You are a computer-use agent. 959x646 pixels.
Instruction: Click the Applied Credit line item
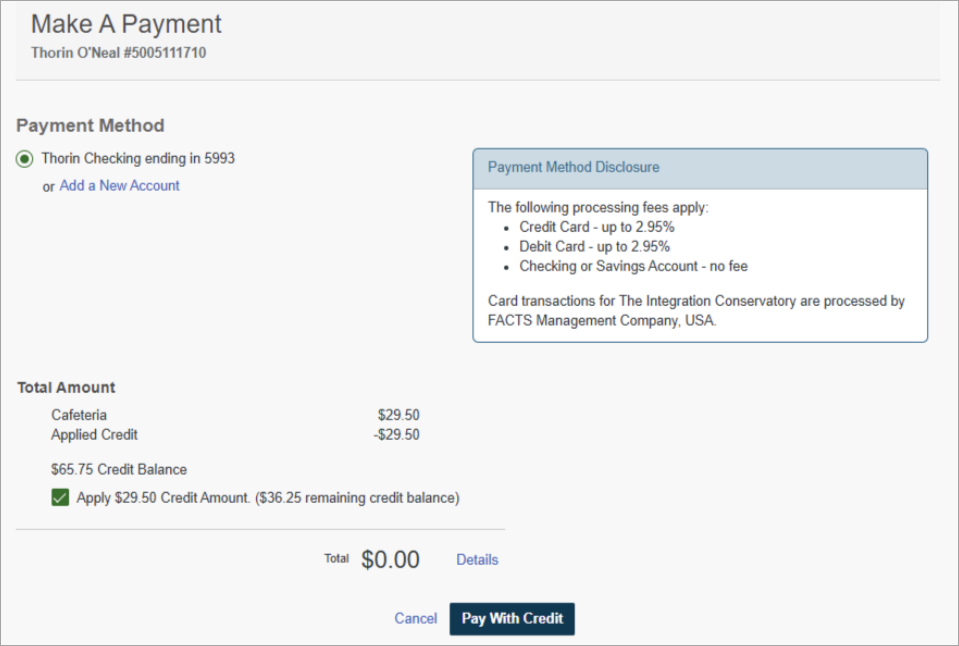point(94,434)
